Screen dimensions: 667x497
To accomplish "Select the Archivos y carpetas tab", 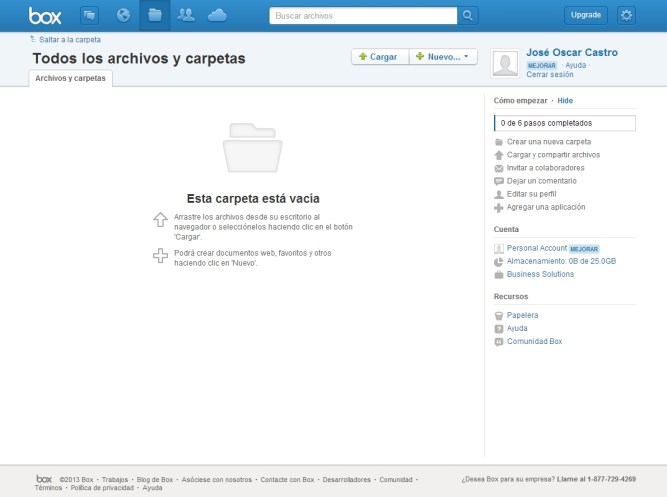I will [x=70, y=78].
